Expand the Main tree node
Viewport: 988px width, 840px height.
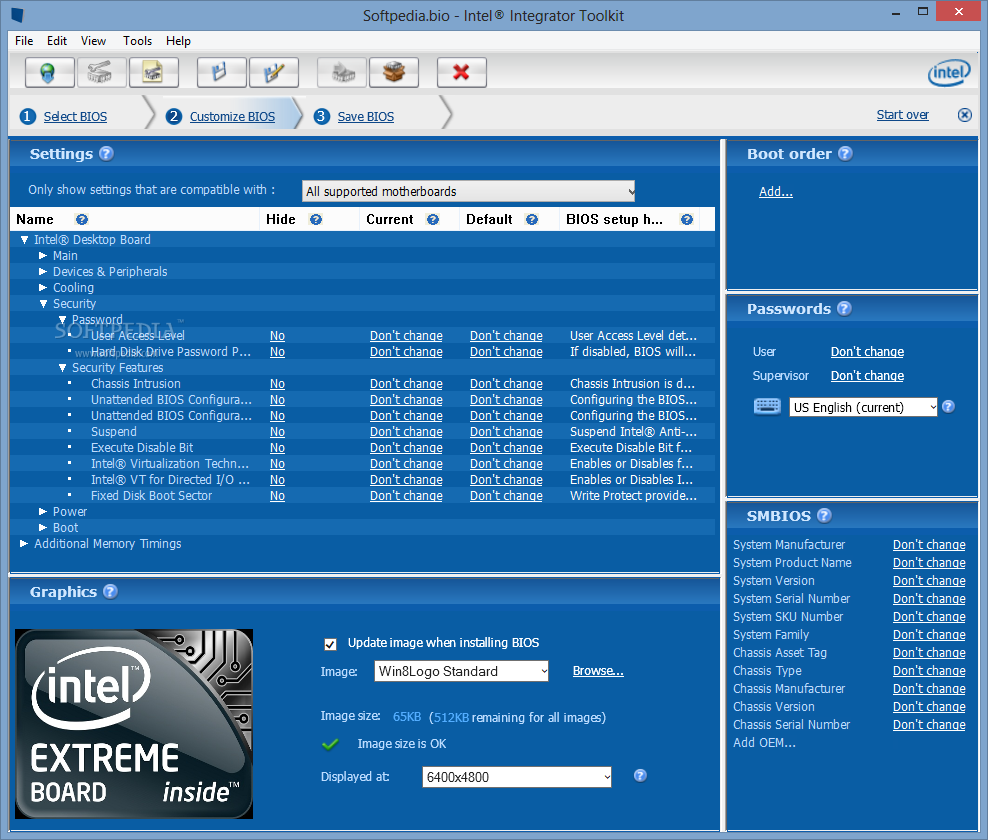pos(43,256)
